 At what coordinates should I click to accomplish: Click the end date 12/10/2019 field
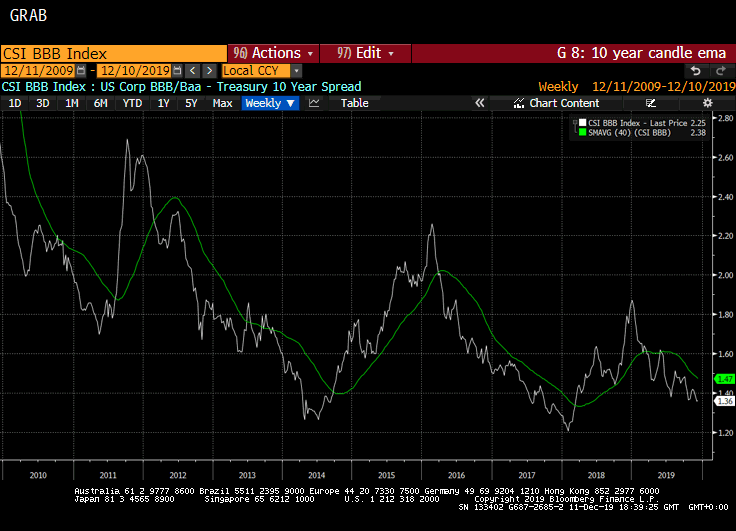[x=135, y=71]
